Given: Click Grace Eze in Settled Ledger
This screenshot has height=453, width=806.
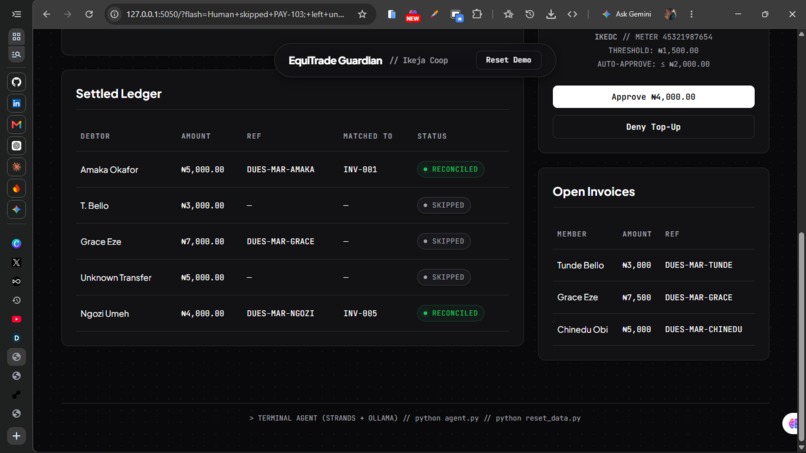Looking at the screenshot, I should (101, 242).
